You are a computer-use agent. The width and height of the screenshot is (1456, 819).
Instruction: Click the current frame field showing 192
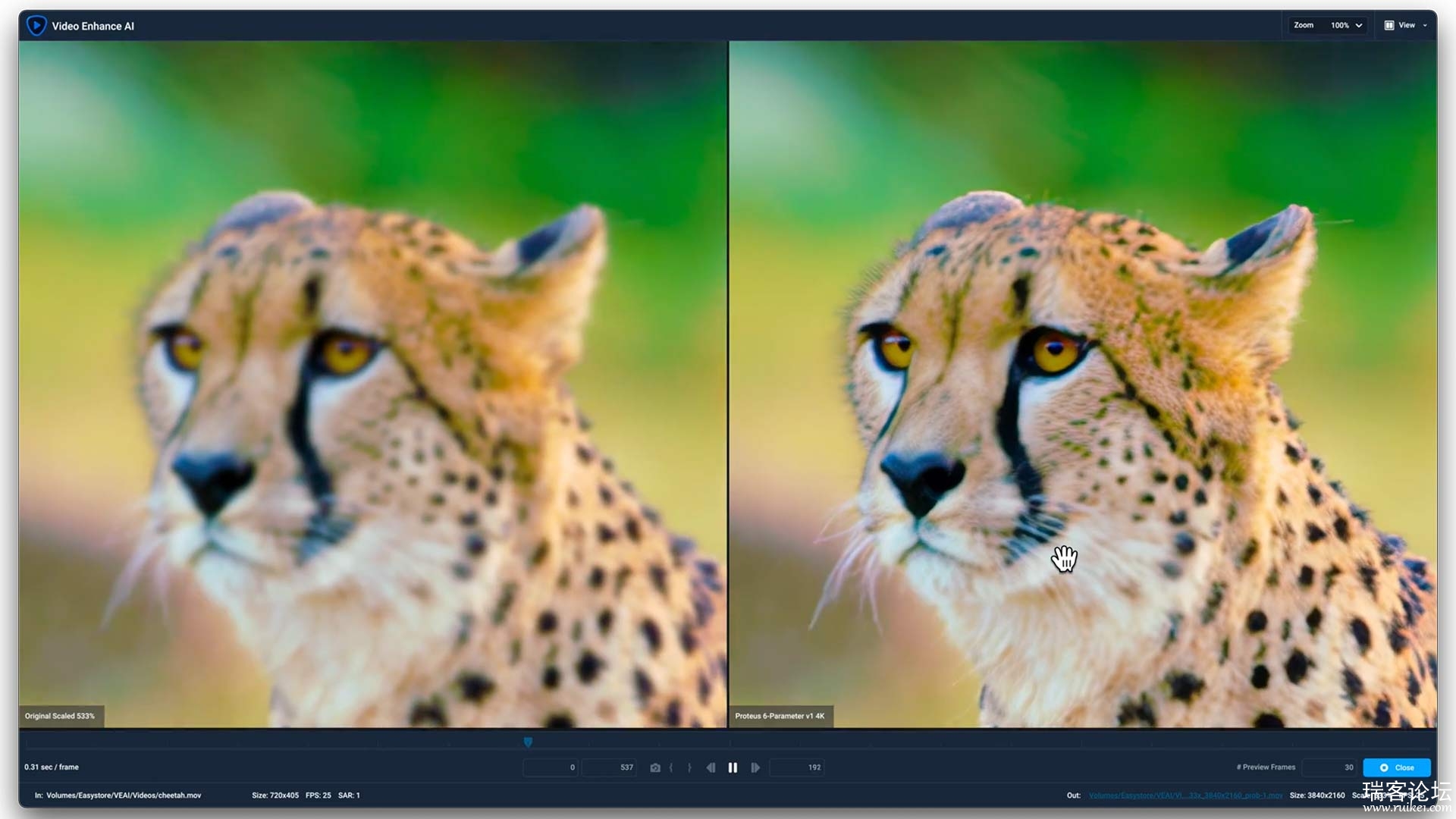pos(797,767)
